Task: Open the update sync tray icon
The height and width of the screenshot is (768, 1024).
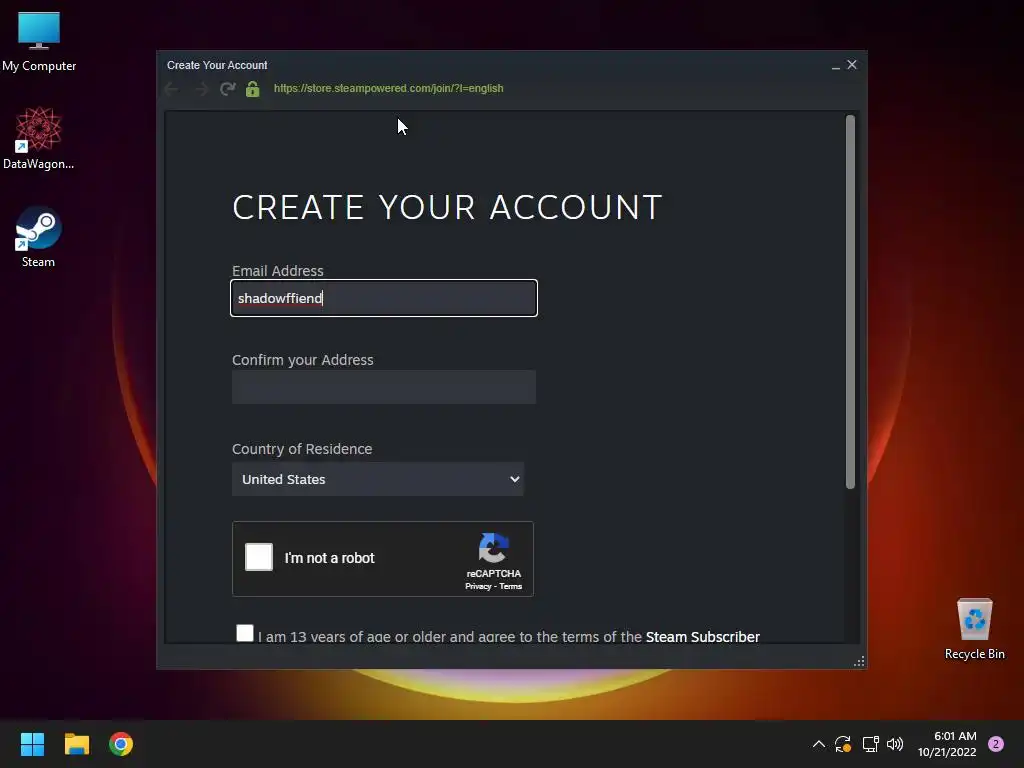Action: click(x=843, y=744)
